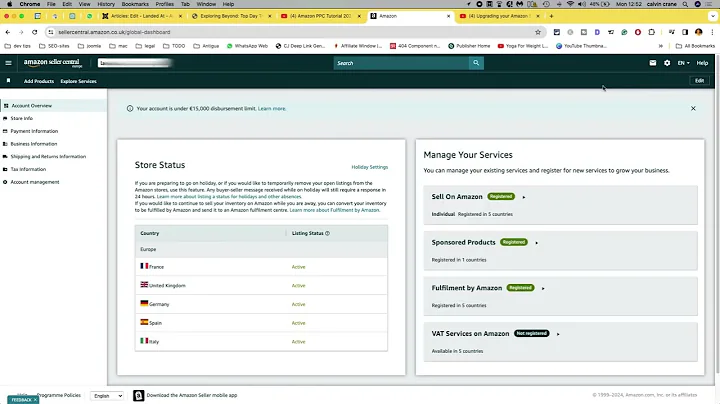Expand the Sell On Amazon service arrow

(x=523, y=197)
